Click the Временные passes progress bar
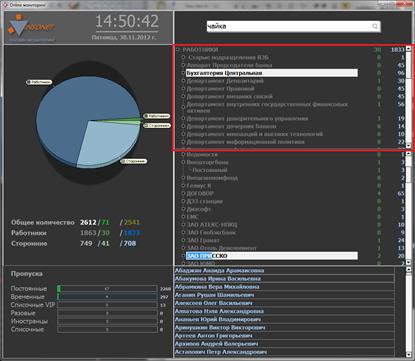Image resolution: width=415 pixels, height=361 pixels. 107,296
